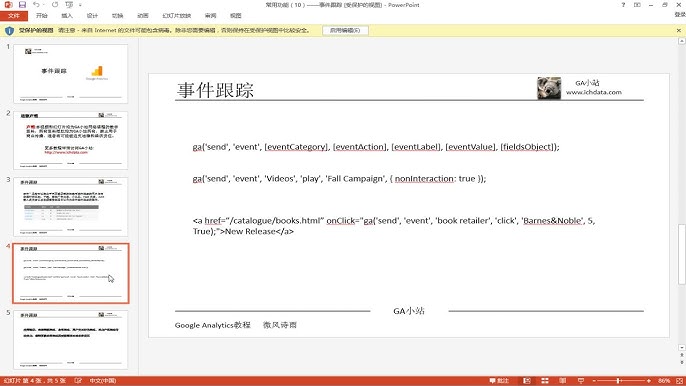Switch to Slide Sorter view icon
Viewport: 686px width, 386px height.
[545, 381]
